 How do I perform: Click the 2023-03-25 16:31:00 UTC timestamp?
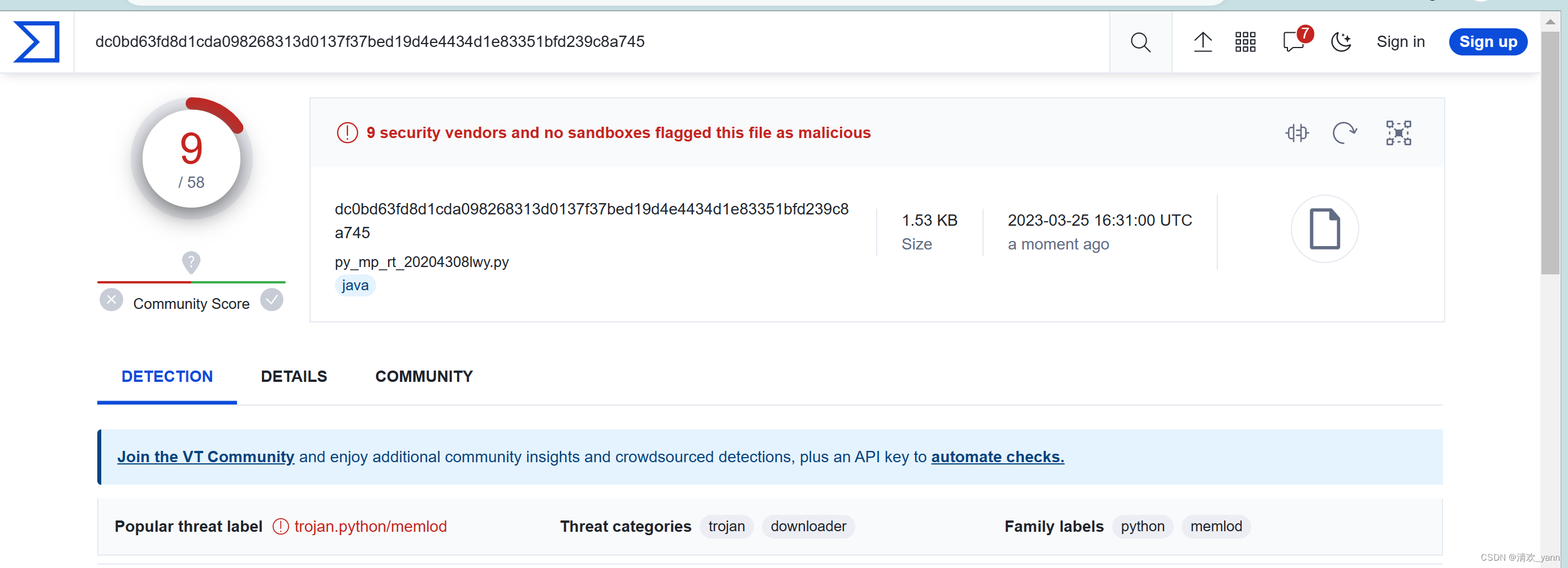click(1099, 220)
